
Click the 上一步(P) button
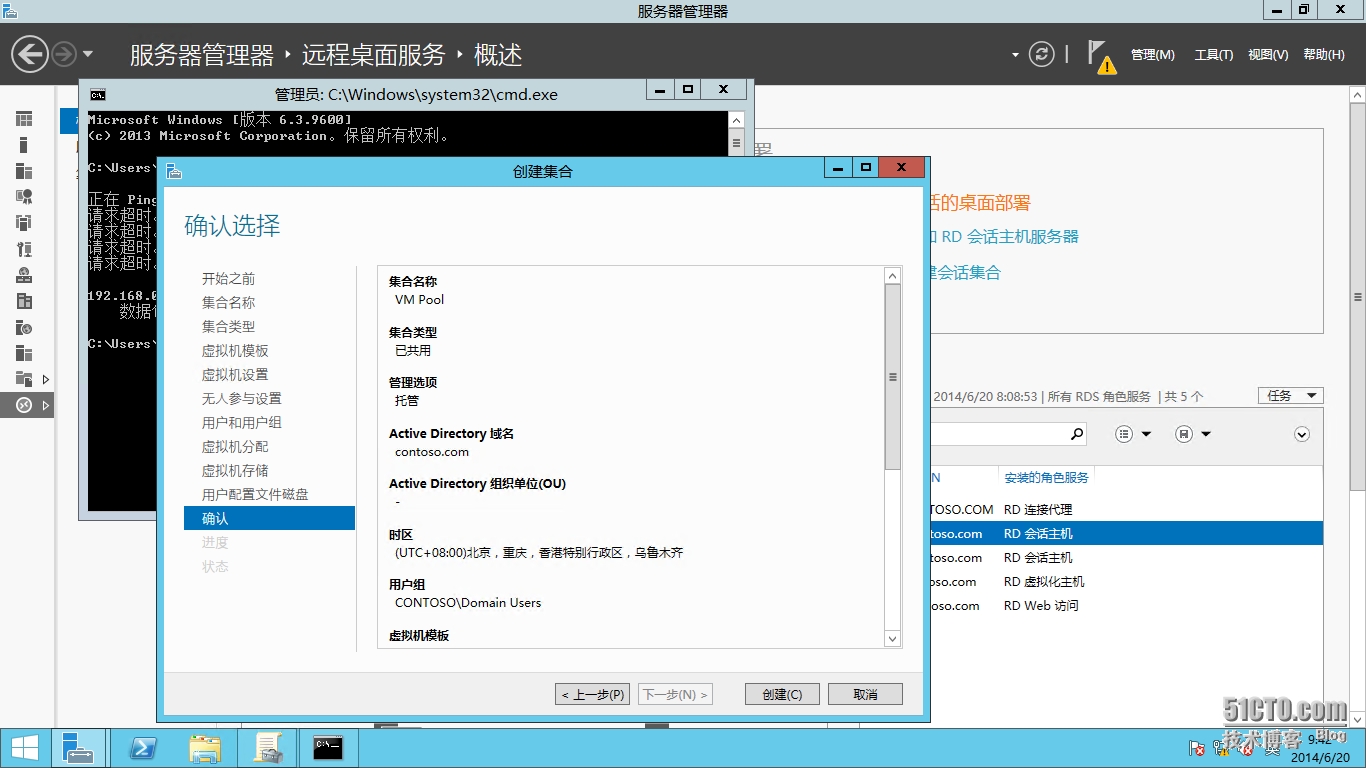tap(592, 694)
